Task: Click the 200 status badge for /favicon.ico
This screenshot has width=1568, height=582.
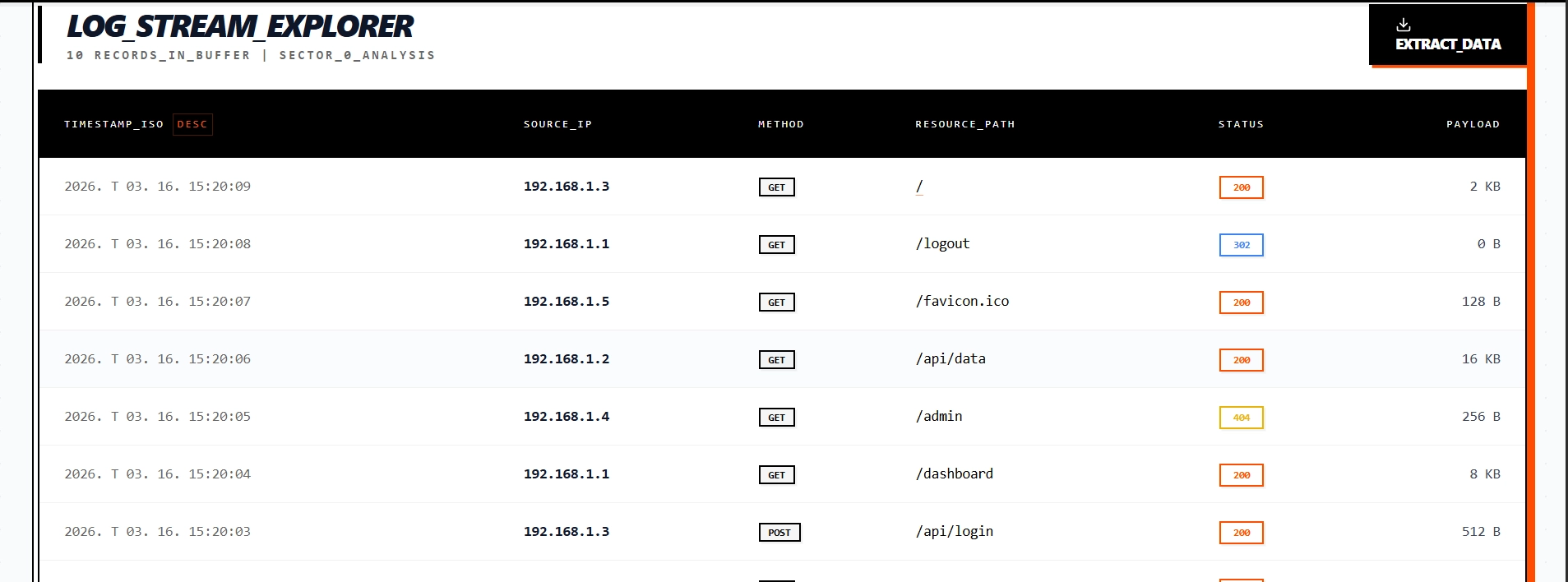Action: (1241, 302)
